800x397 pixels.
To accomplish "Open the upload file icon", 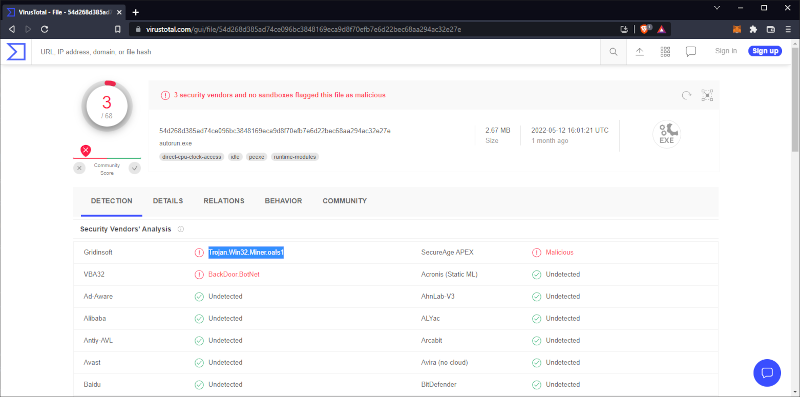I will 639,52.
